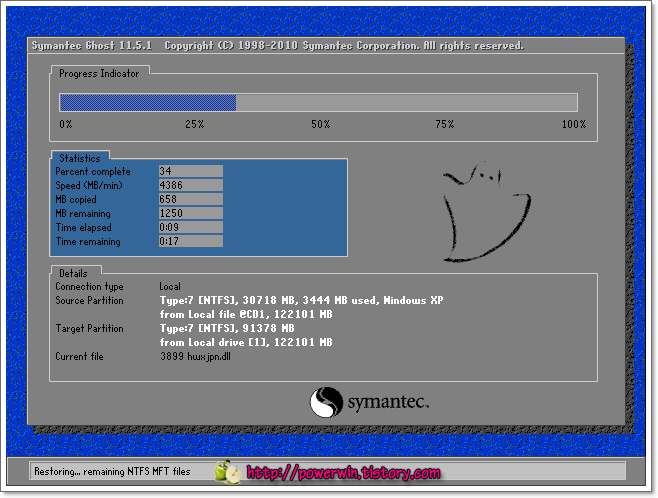The image size is (658, 498).
Task: Click the Current file label
Action: coord(79,356)
